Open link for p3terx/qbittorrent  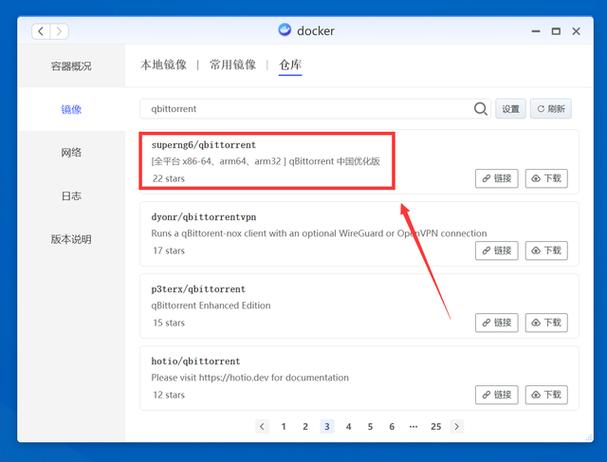coord(496,322)
